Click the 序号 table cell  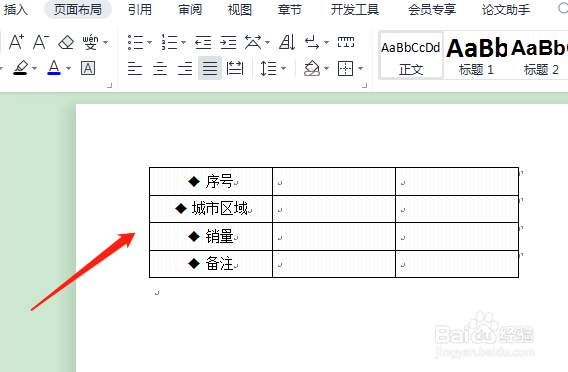211,181
